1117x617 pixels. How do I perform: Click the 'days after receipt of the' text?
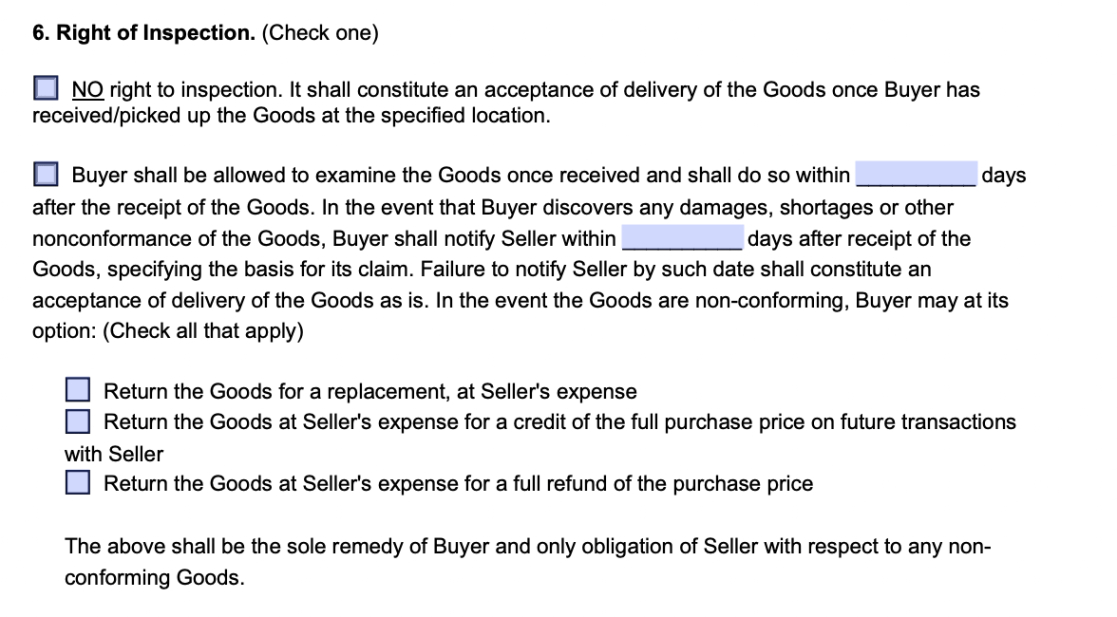pos(859,239)
